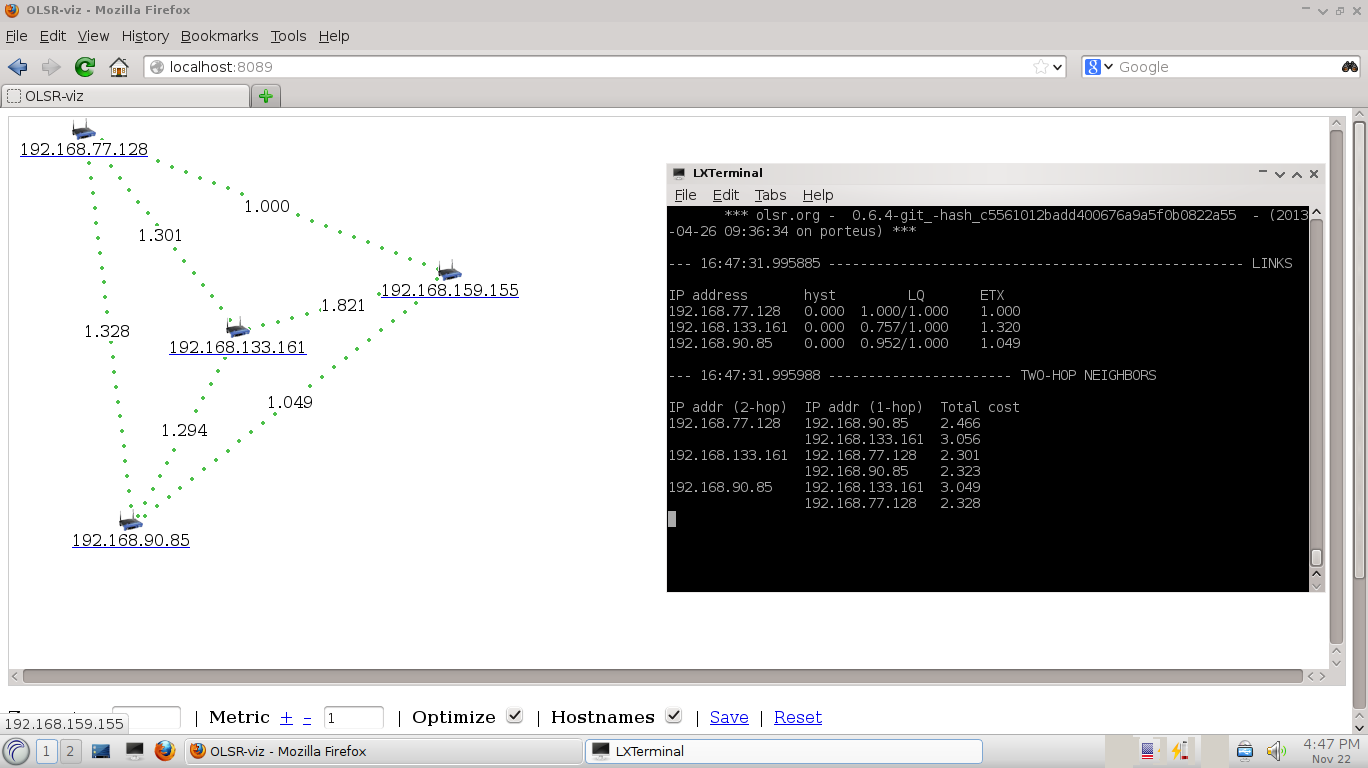Click the 192.168.133.161 node link

pos(237,348)
